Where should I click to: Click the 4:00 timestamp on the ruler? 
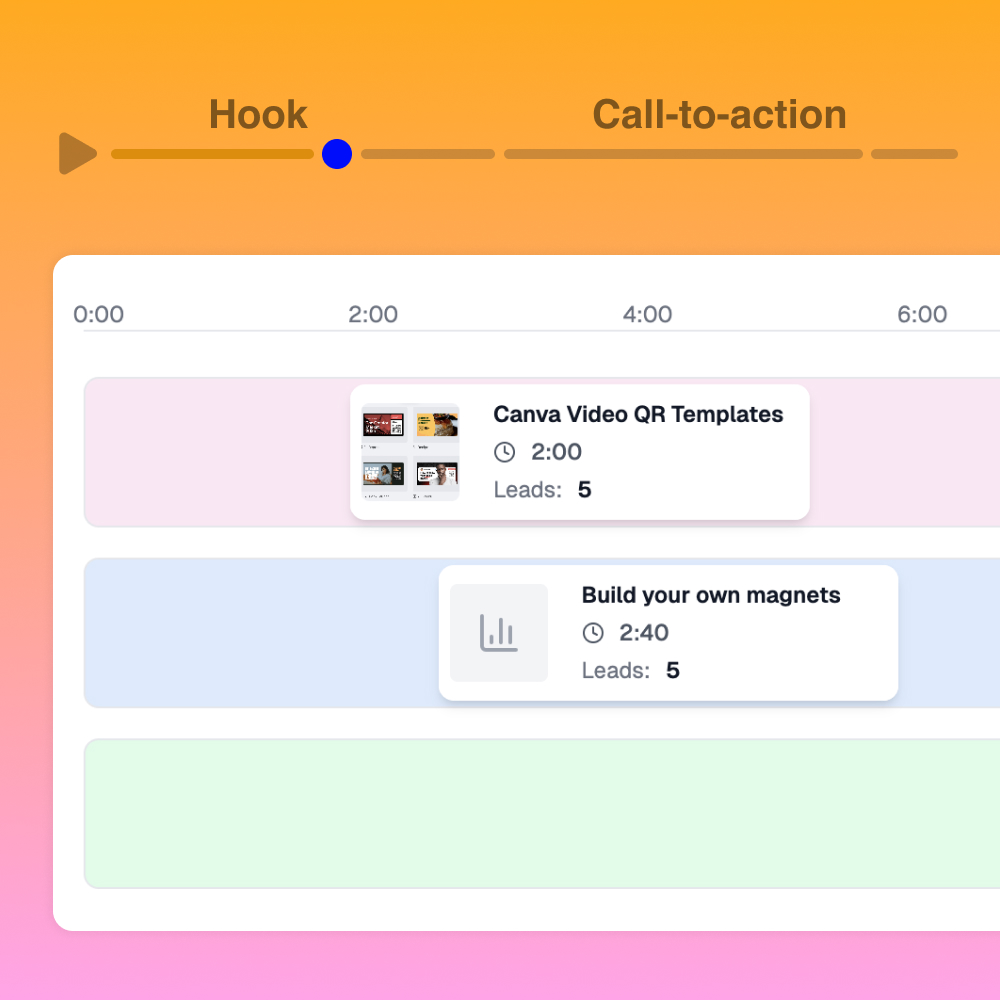tap(647, 314)
